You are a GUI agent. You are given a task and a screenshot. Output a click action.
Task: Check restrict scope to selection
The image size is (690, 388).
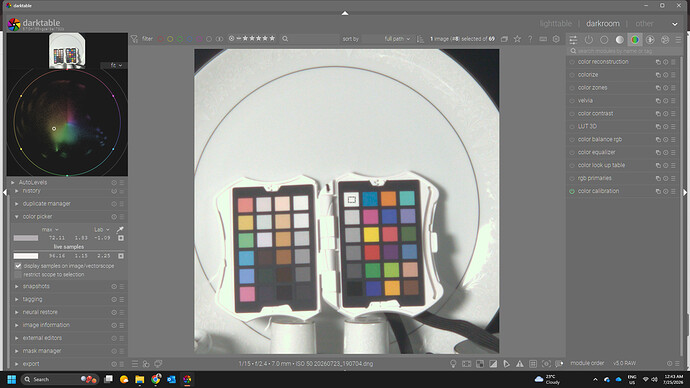18,275
